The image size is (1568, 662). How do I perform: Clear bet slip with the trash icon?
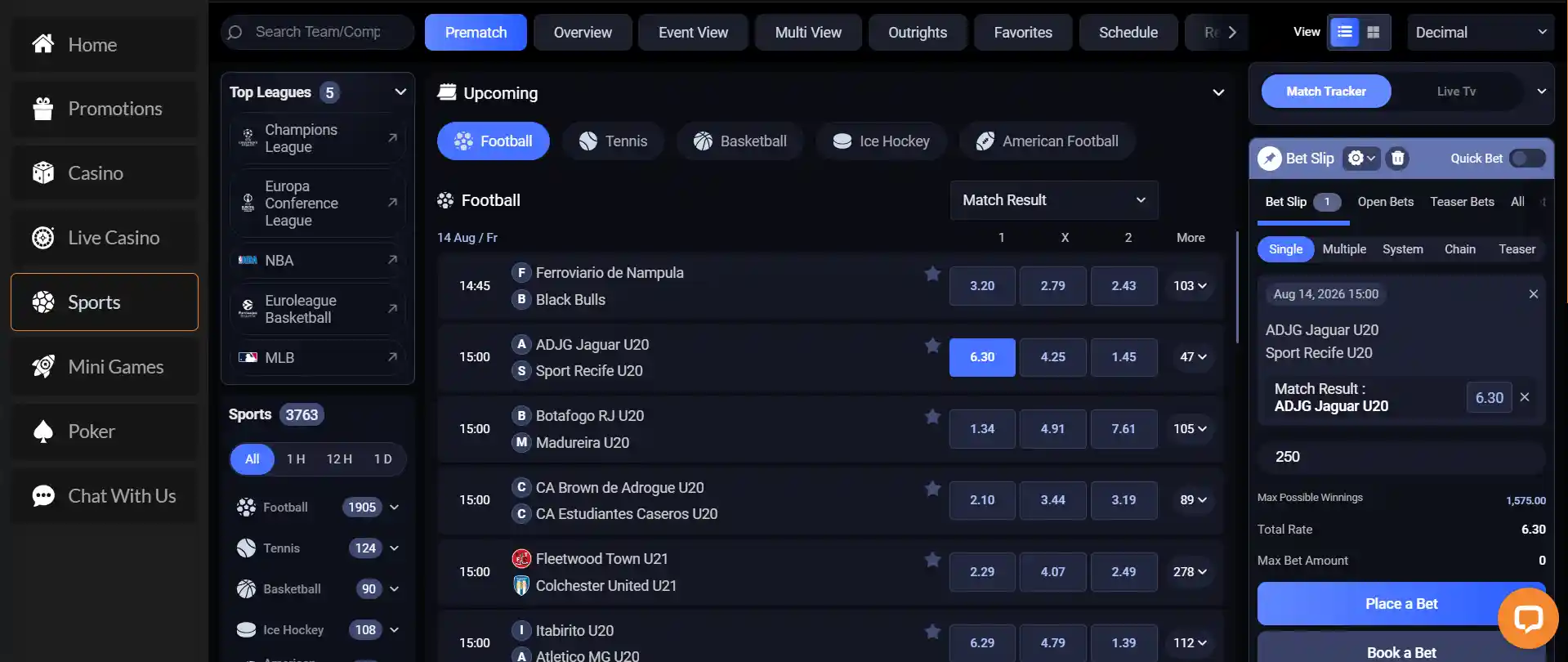click(1398, 159)
